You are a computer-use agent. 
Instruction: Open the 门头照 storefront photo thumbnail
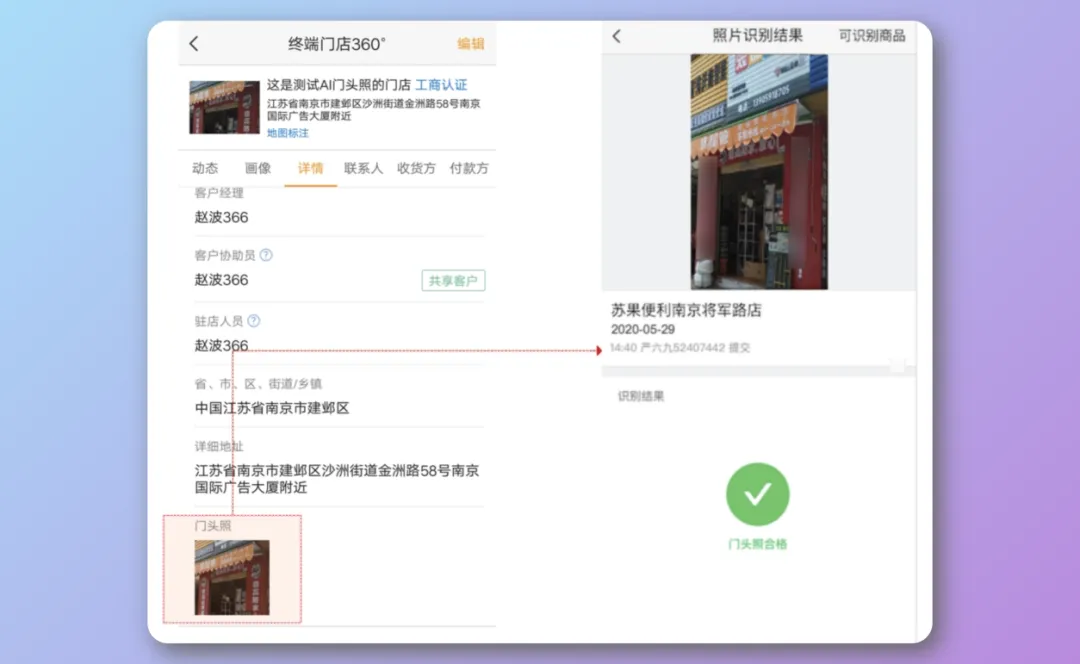point(232,577)
